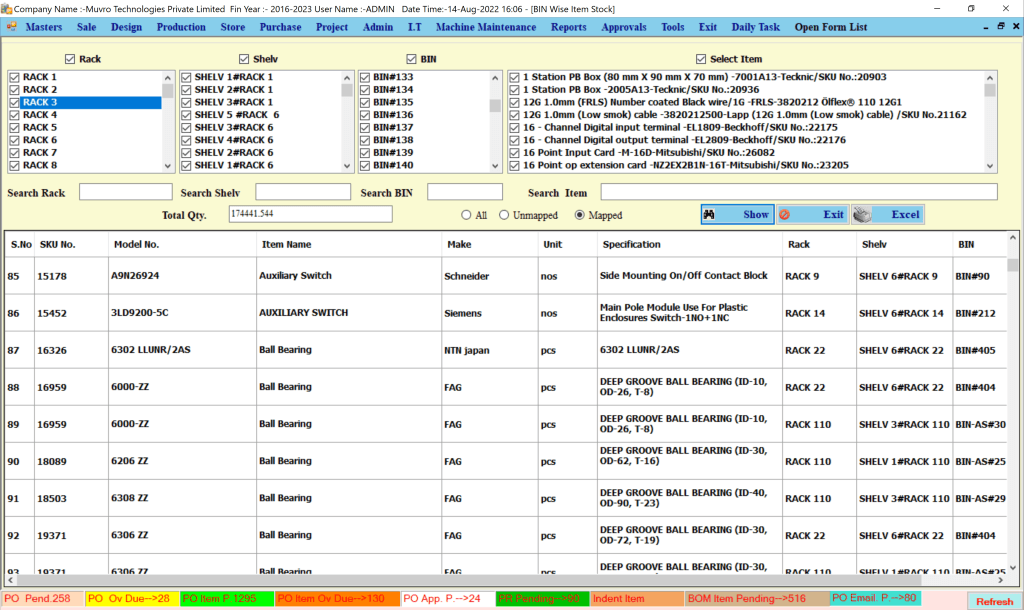
Task: Select the Unmapped radio button
Action: 504,215
